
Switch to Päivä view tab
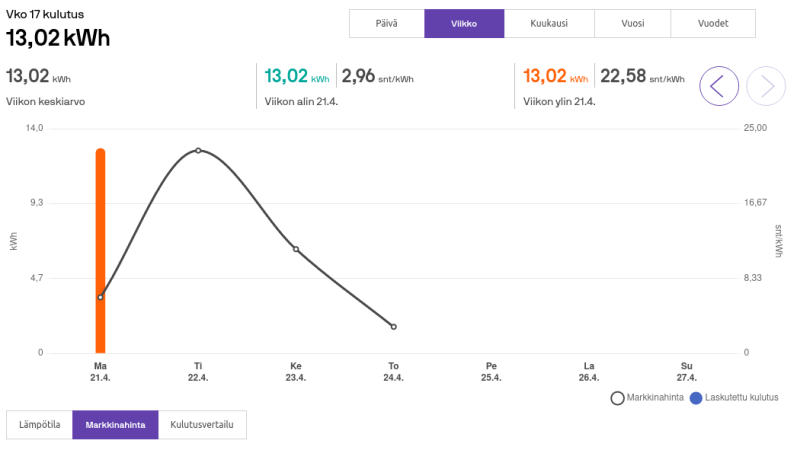(386, 23)
